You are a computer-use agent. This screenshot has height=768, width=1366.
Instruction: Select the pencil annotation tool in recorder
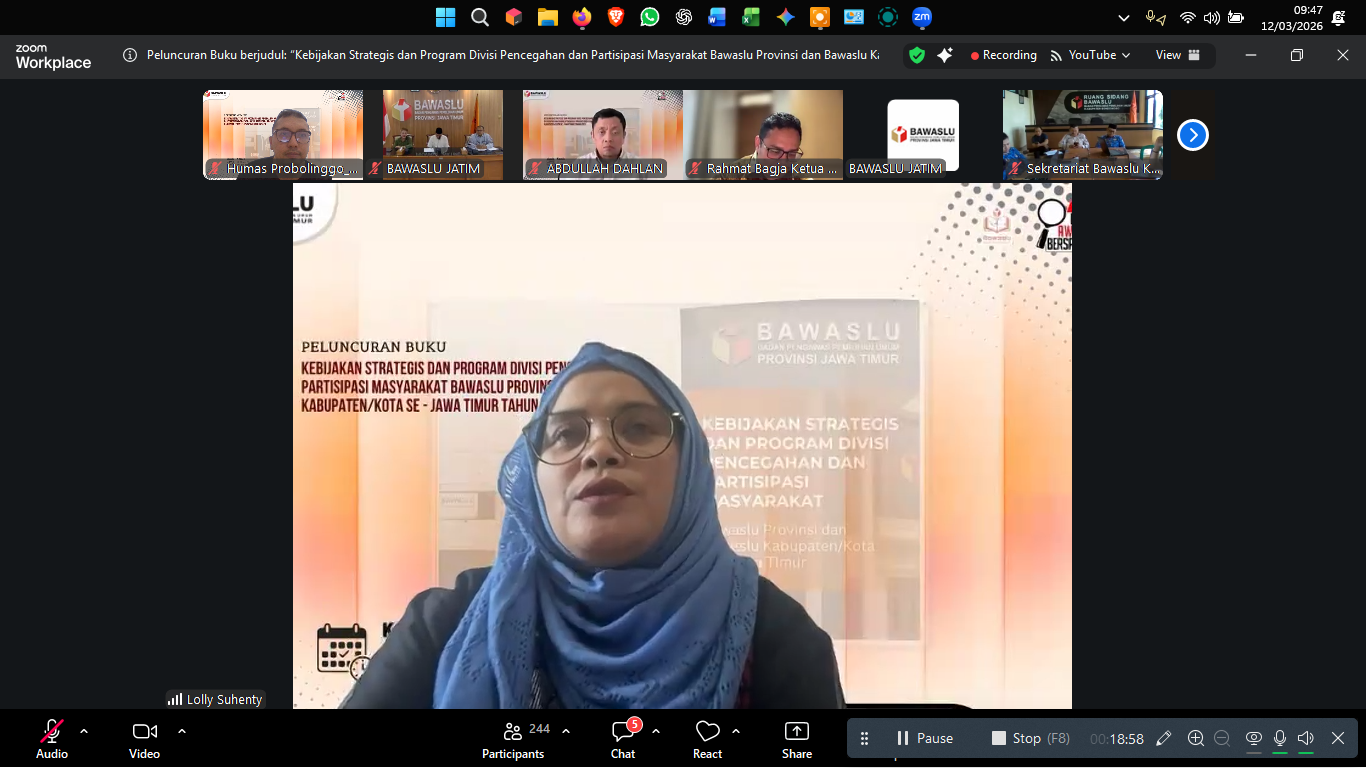pyautogui.click(x=1163, y=738)
